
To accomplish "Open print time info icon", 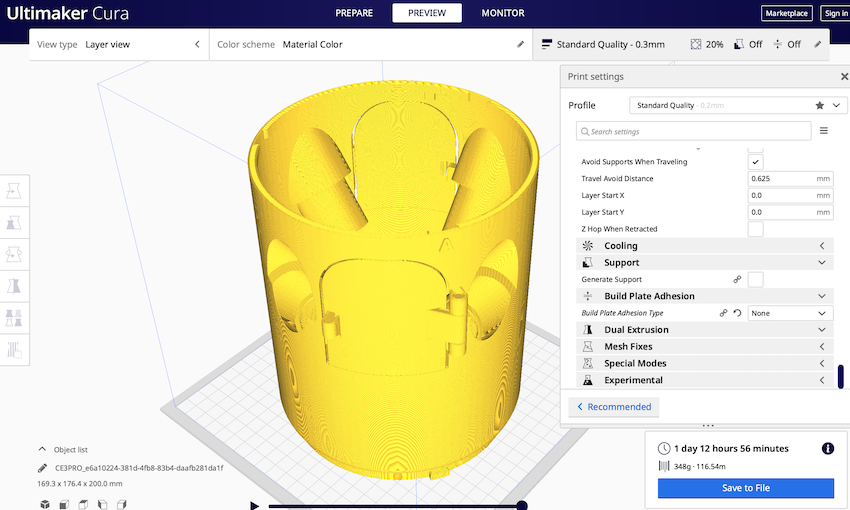I will point(827,448).
